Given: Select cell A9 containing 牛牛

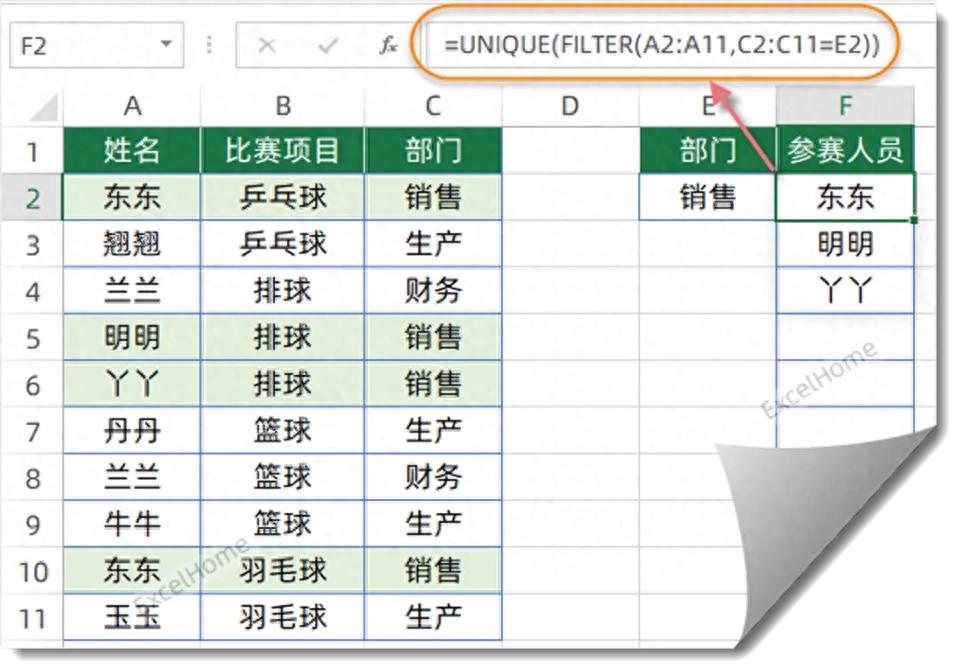Looking at the screenshot, I should click(x=132, y=524).
